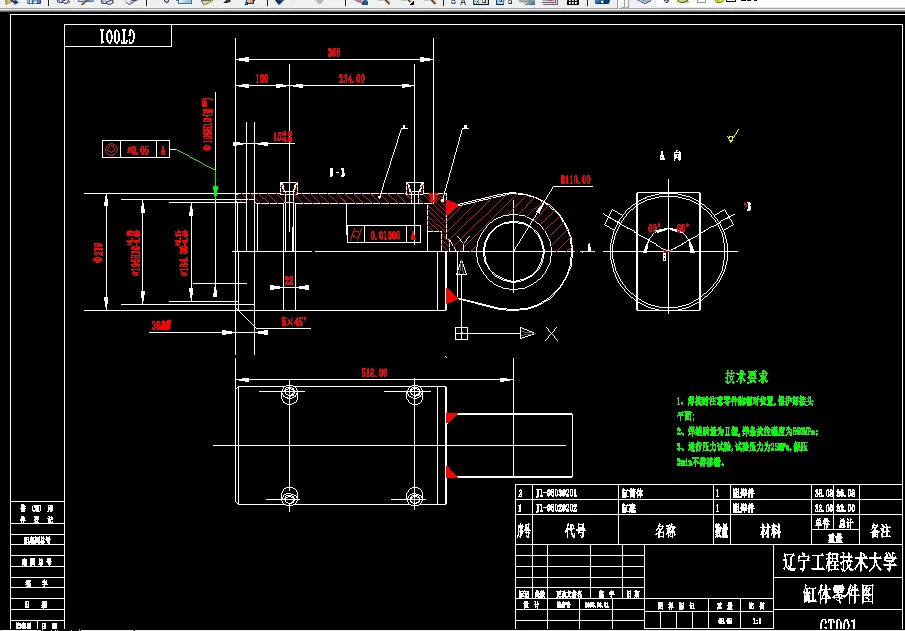This screenshot has width=905, height=631.
Task: Select the bottom-left bolt hole in bottom view
Action: tap(289, 496)
